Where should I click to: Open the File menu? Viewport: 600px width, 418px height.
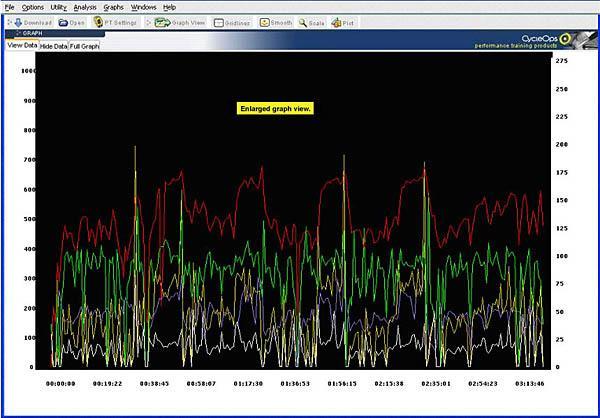pyautogui.click(x=9, y=7)
